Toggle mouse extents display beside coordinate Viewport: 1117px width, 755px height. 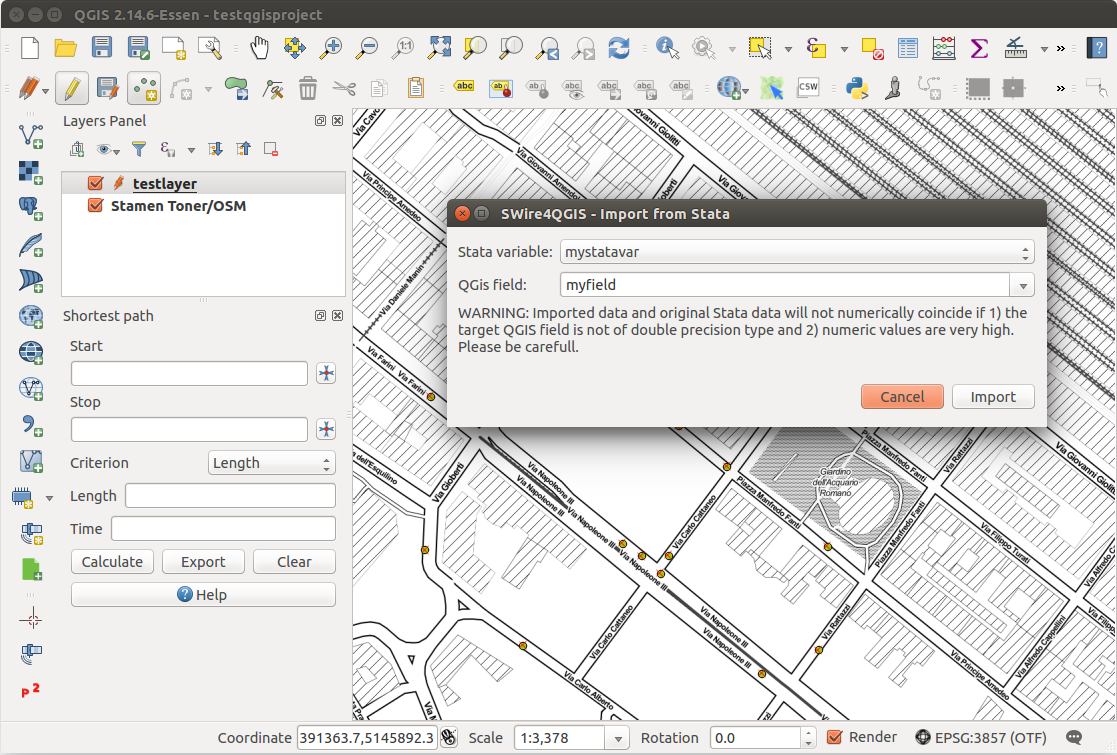pos(449,737)
